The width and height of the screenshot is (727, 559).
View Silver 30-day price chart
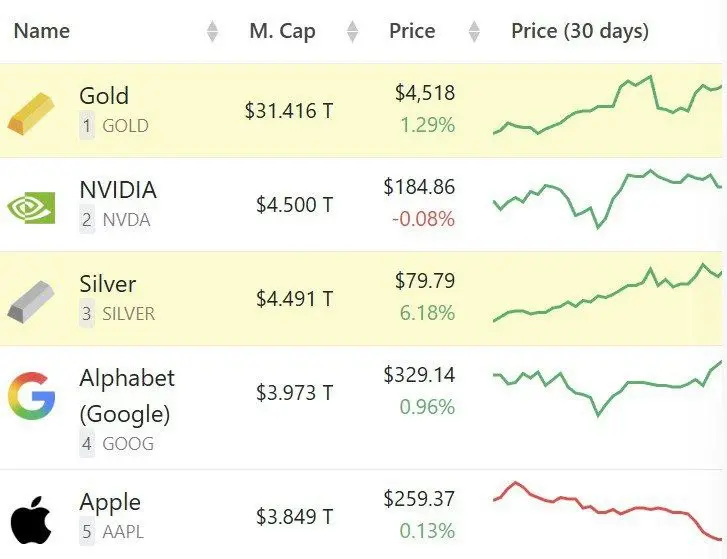tap(606, 294)
